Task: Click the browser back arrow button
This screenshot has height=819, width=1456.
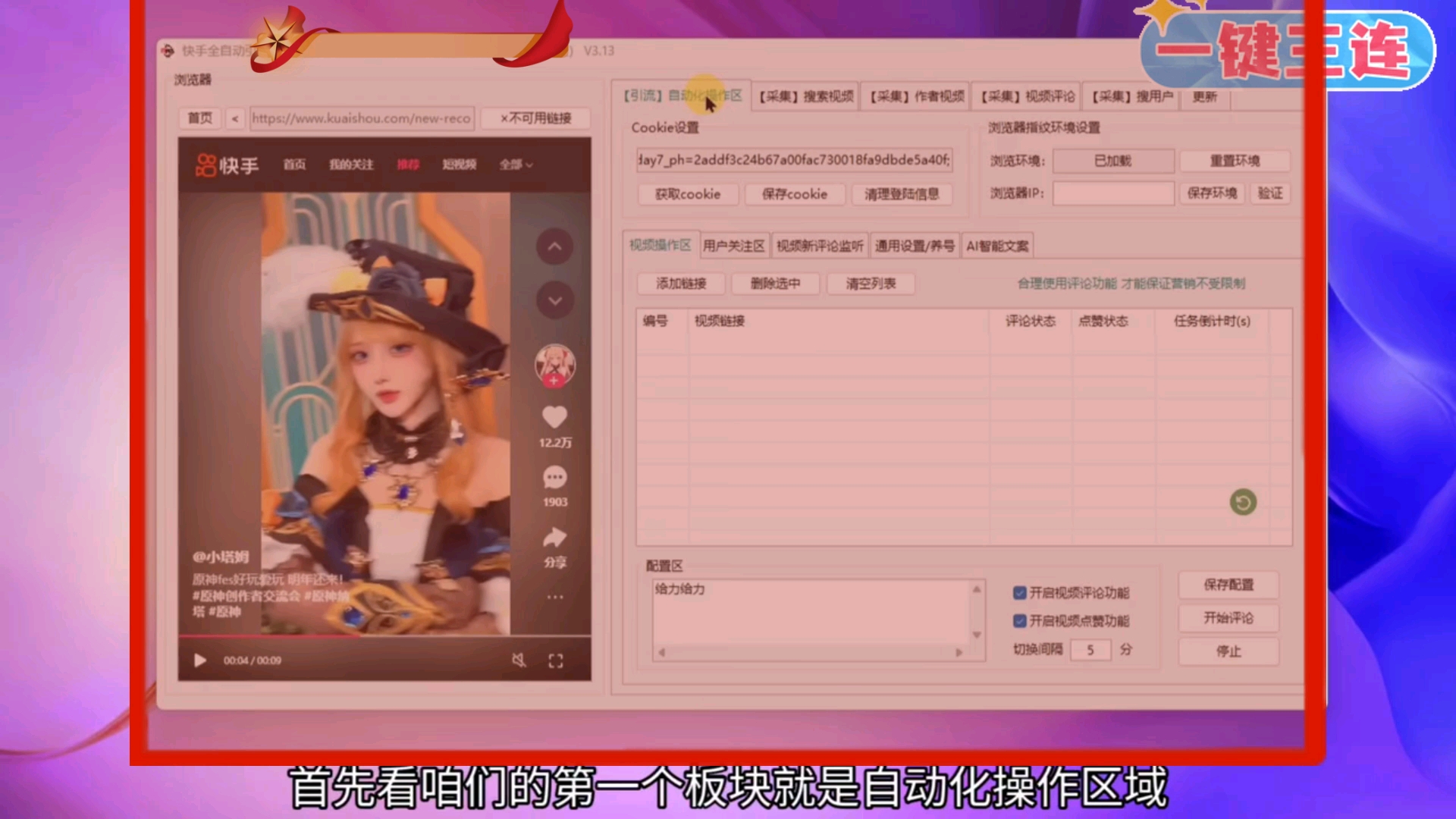Action: 235,118
